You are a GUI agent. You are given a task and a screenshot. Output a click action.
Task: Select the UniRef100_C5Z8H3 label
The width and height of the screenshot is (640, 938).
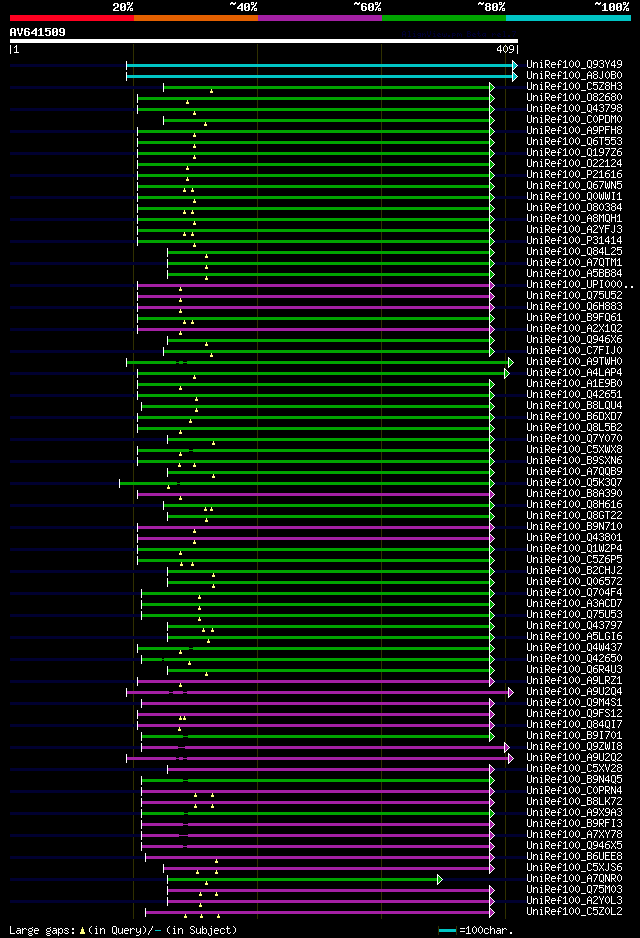(574, 86)
